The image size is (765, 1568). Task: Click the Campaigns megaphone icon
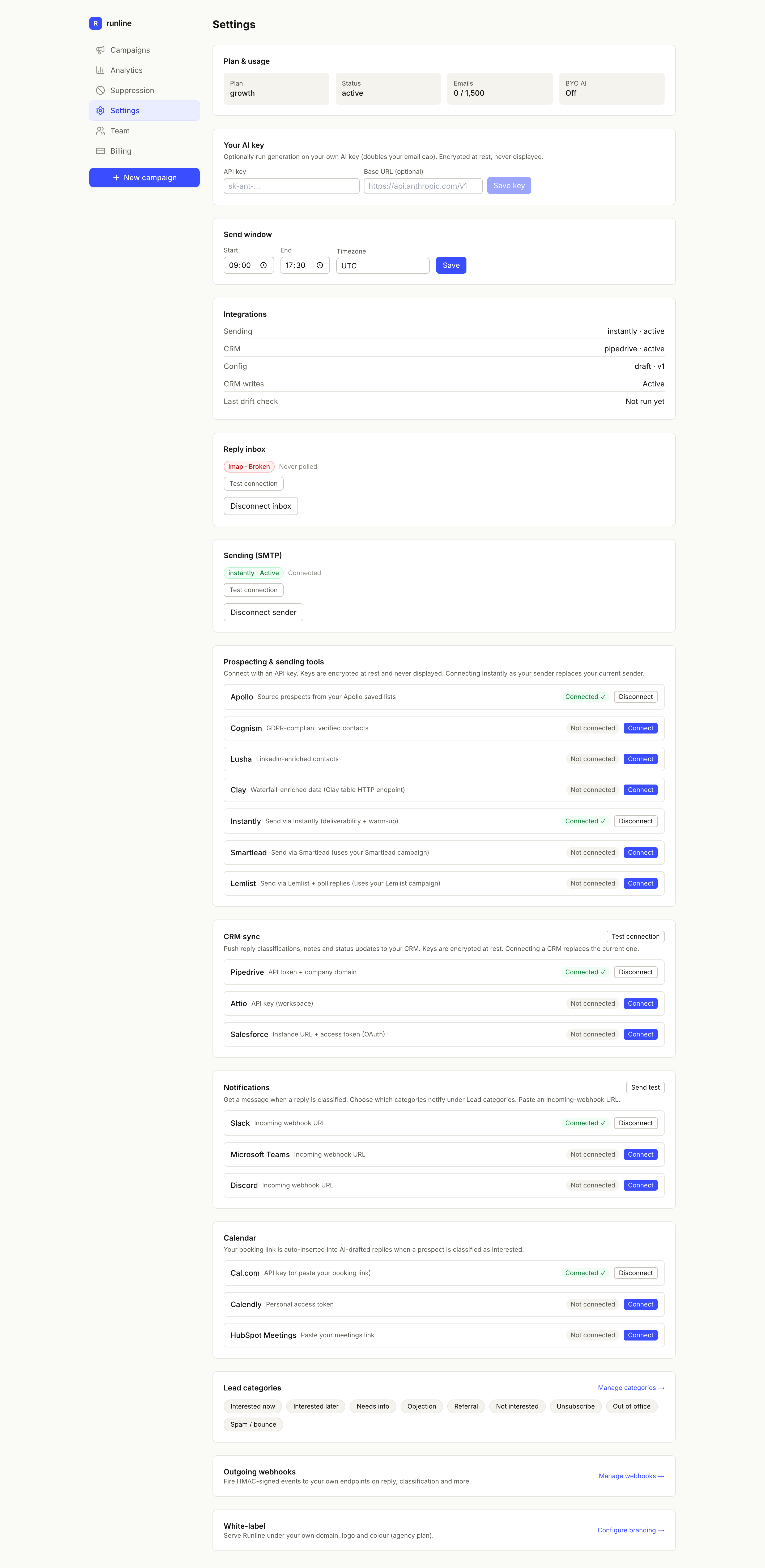click(100, 50)
